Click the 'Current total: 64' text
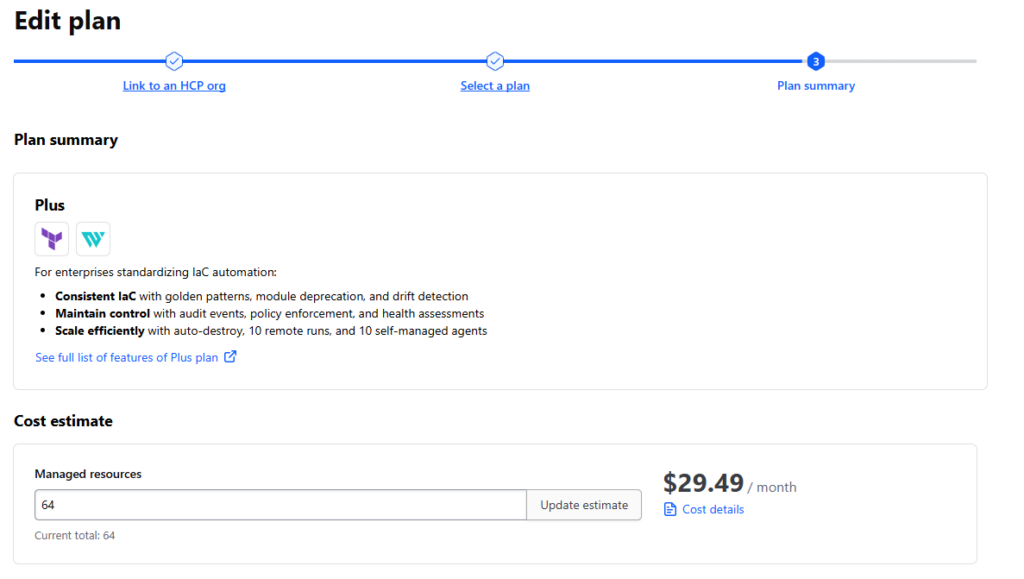The width and height of the screenshot is (1024, 579). [74, 535]
